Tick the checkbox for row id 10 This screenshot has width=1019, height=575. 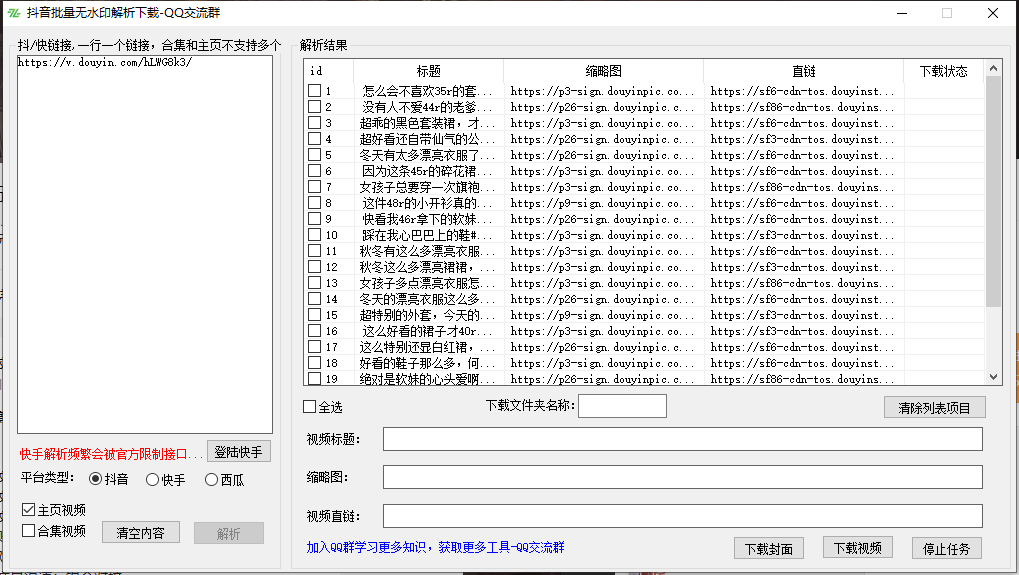315,235
